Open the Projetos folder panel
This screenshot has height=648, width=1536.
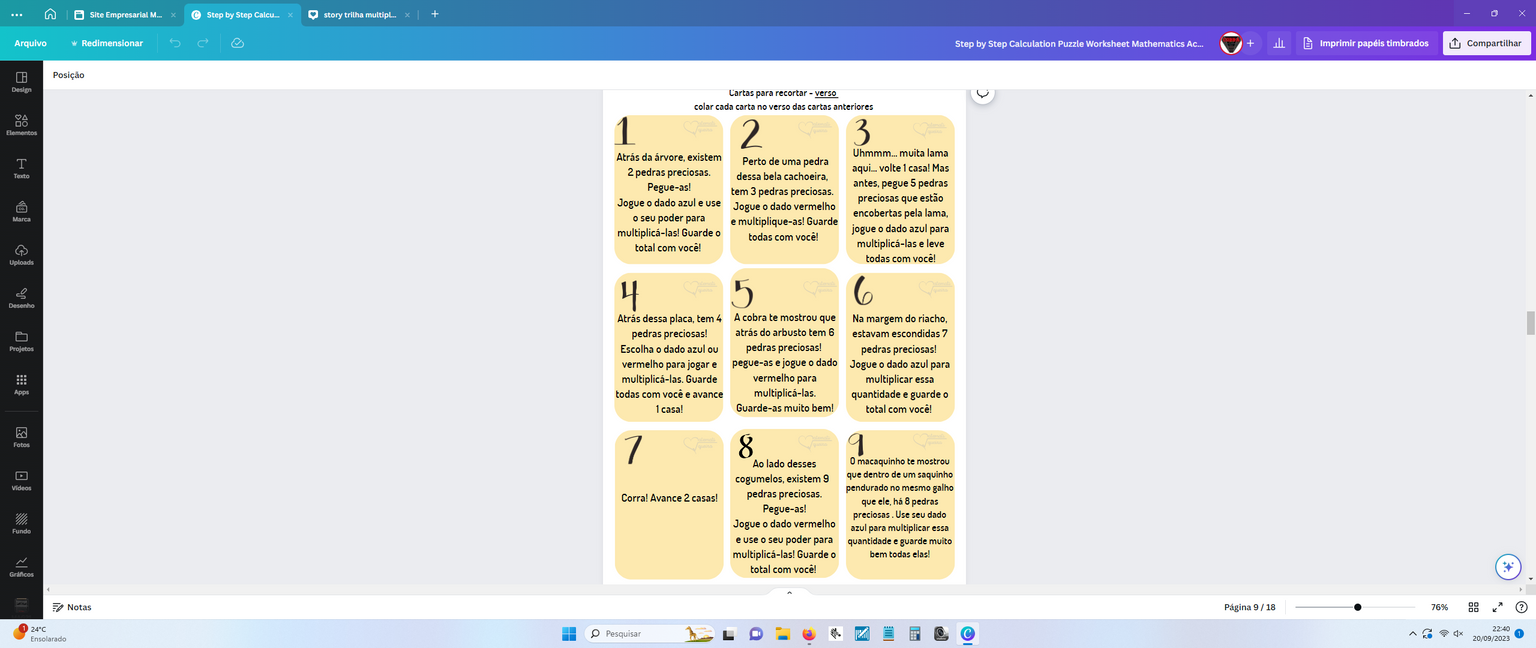pos(21,341)
